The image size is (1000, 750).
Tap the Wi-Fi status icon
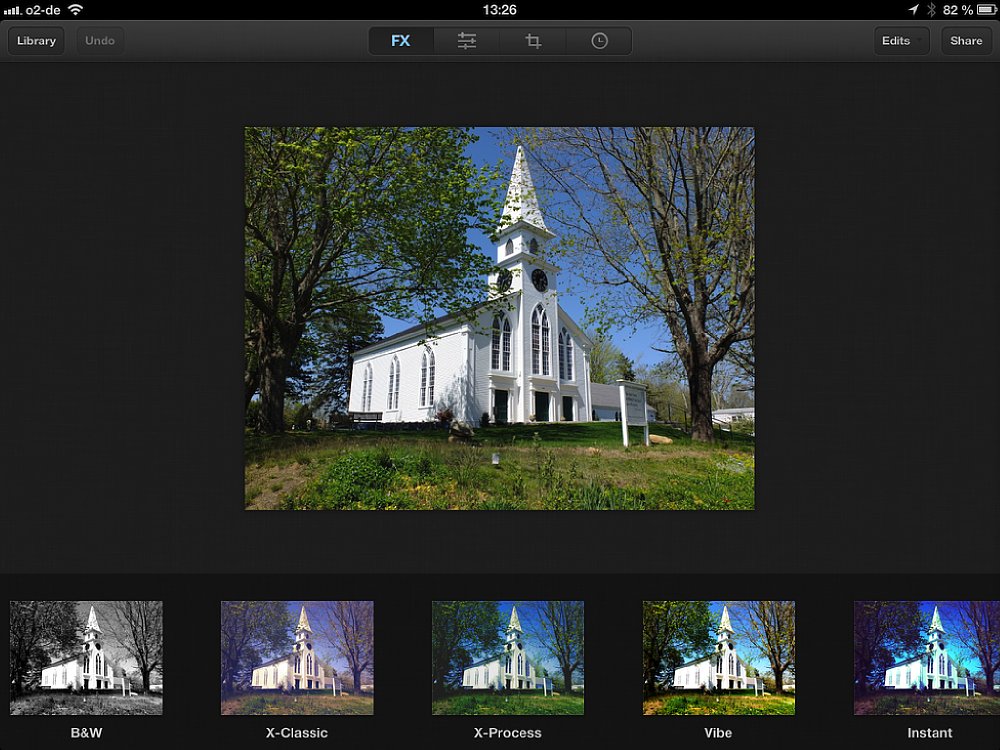tap(76, 9)
